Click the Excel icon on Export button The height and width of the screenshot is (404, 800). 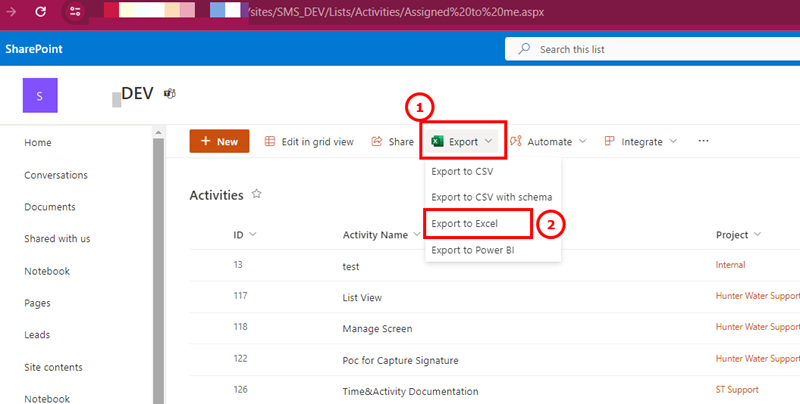click(x=437, y=141)
